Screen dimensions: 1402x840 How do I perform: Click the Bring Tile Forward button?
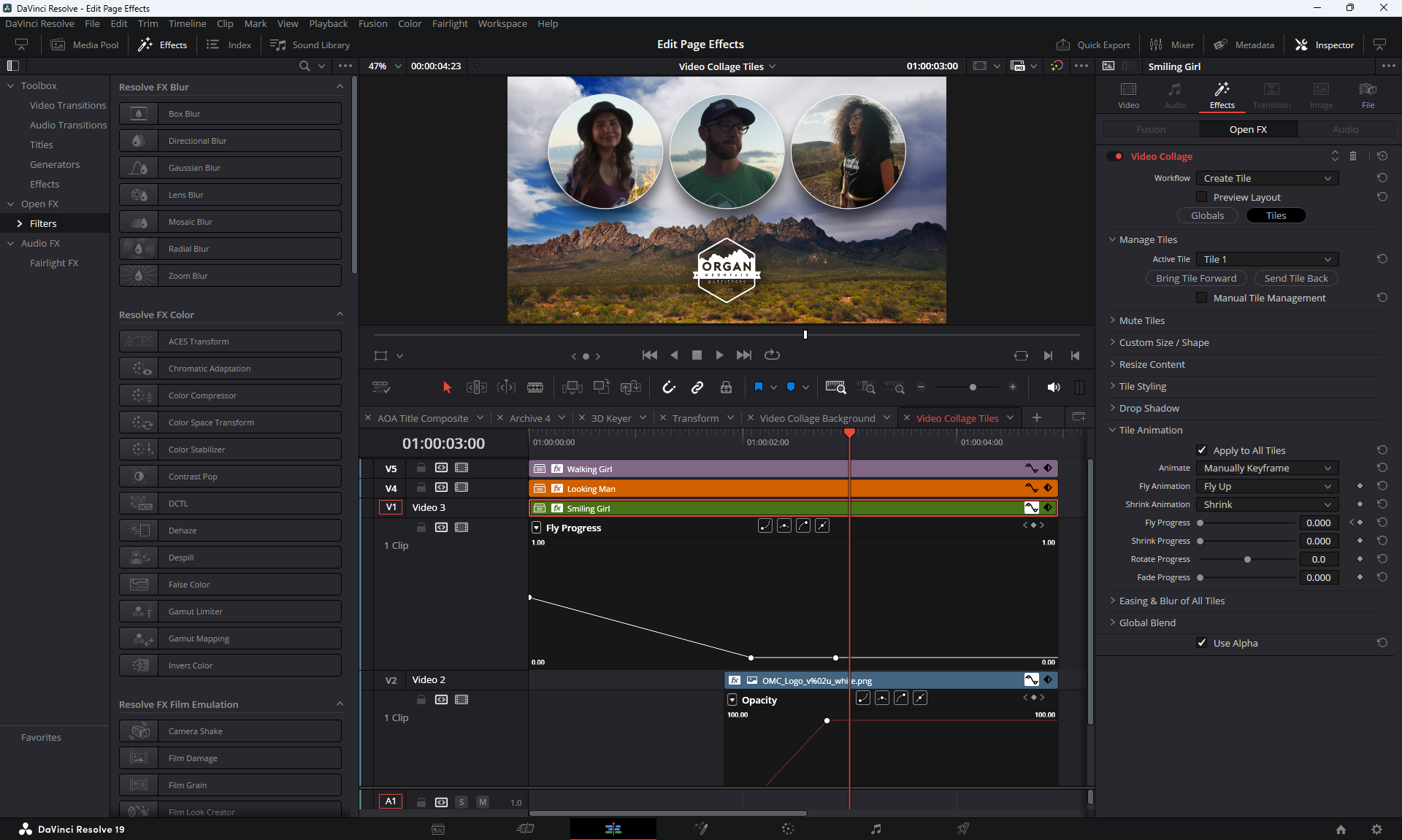1195,278
